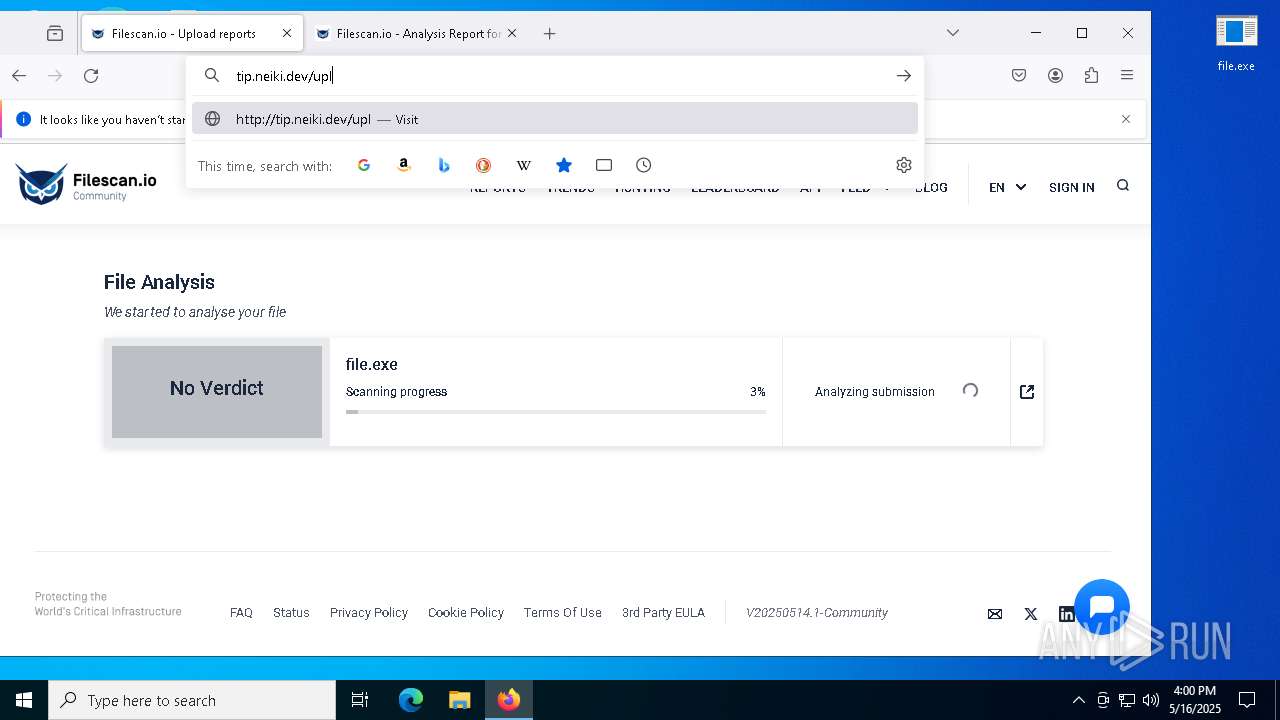The width and height of the screenshot is (1280, 720).
Task: Open Task View on taskbar
Action: (360, 700)
